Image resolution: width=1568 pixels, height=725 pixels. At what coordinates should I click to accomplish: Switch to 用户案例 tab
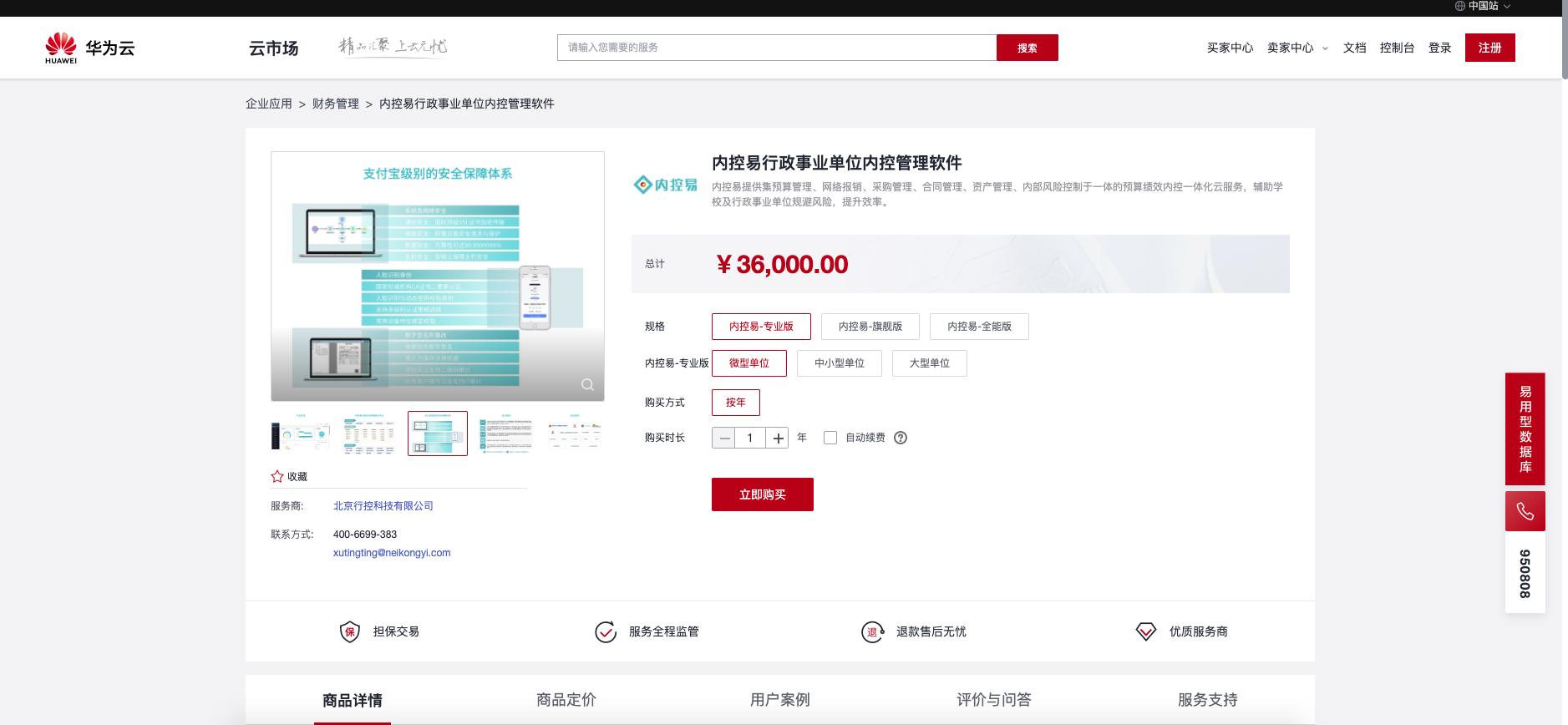coord(780,700)
